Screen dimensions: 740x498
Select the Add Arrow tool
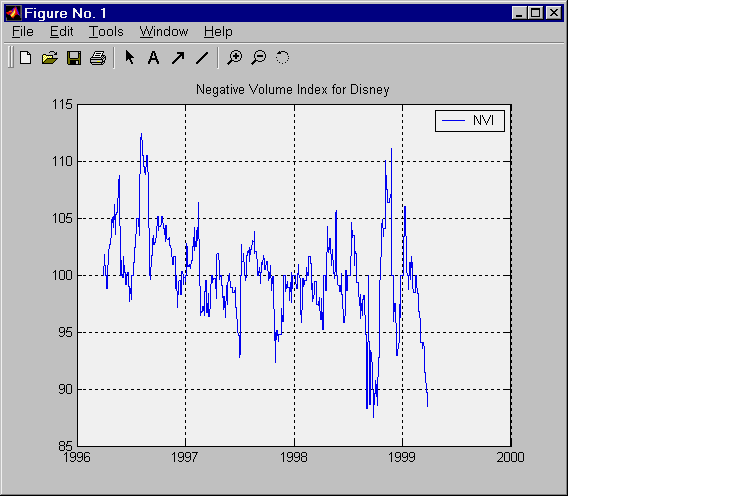[x=178, y=58]
